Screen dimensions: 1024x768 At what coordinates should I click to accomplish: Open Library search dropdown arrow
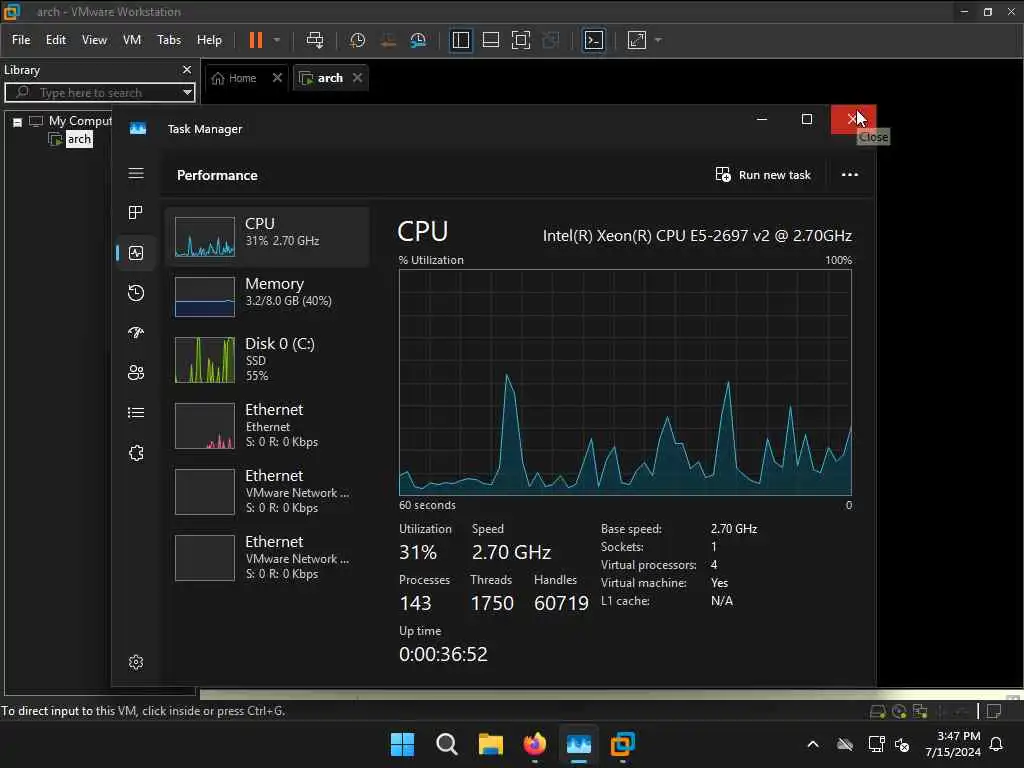(187, 93)
